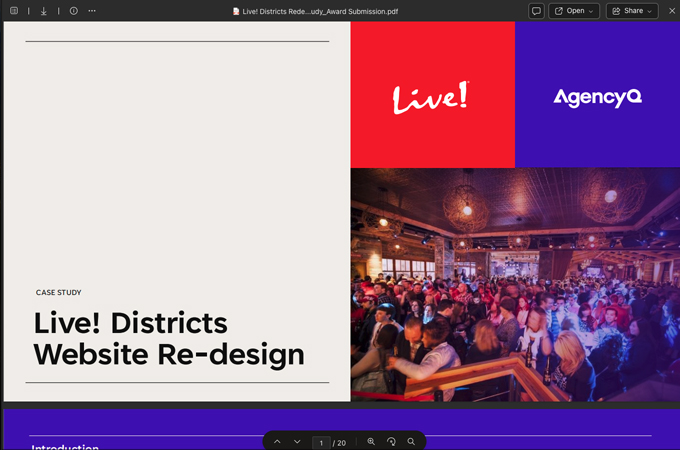Go to next page with down chevron
The image size is (680, 450).
point(297,442)
